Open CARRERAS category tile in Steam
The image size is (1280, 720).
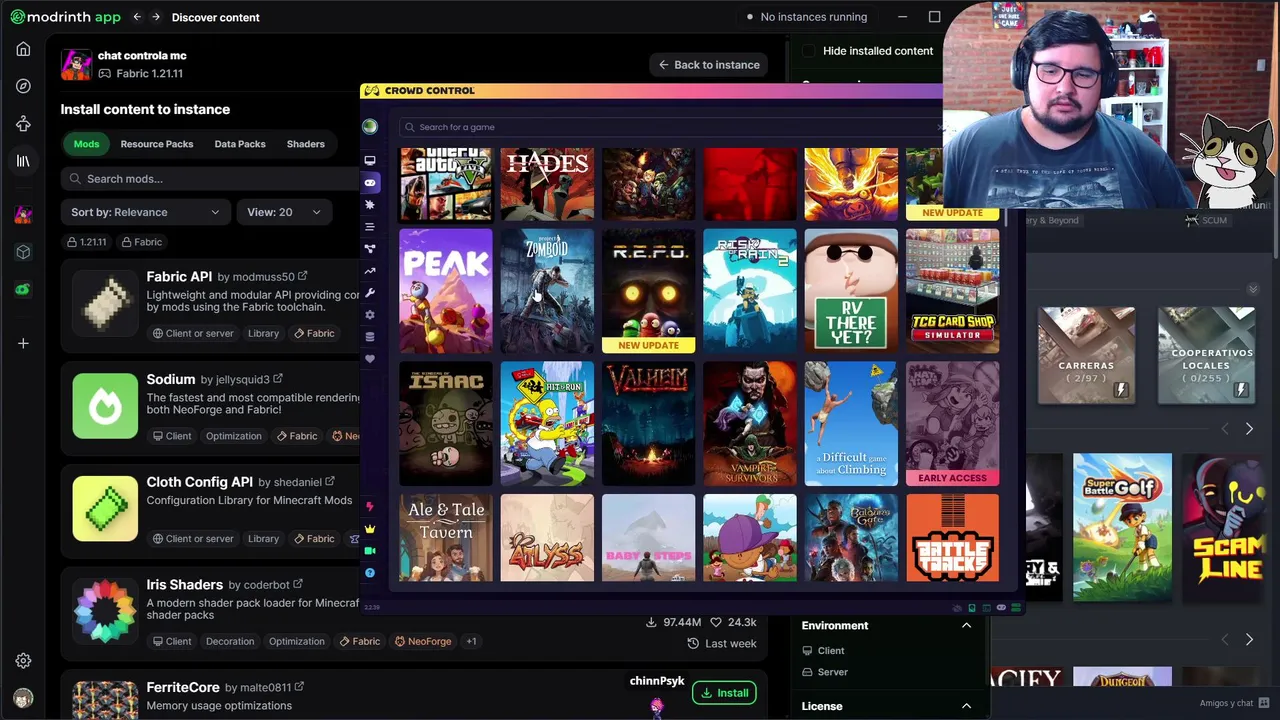click(1086, 355)
